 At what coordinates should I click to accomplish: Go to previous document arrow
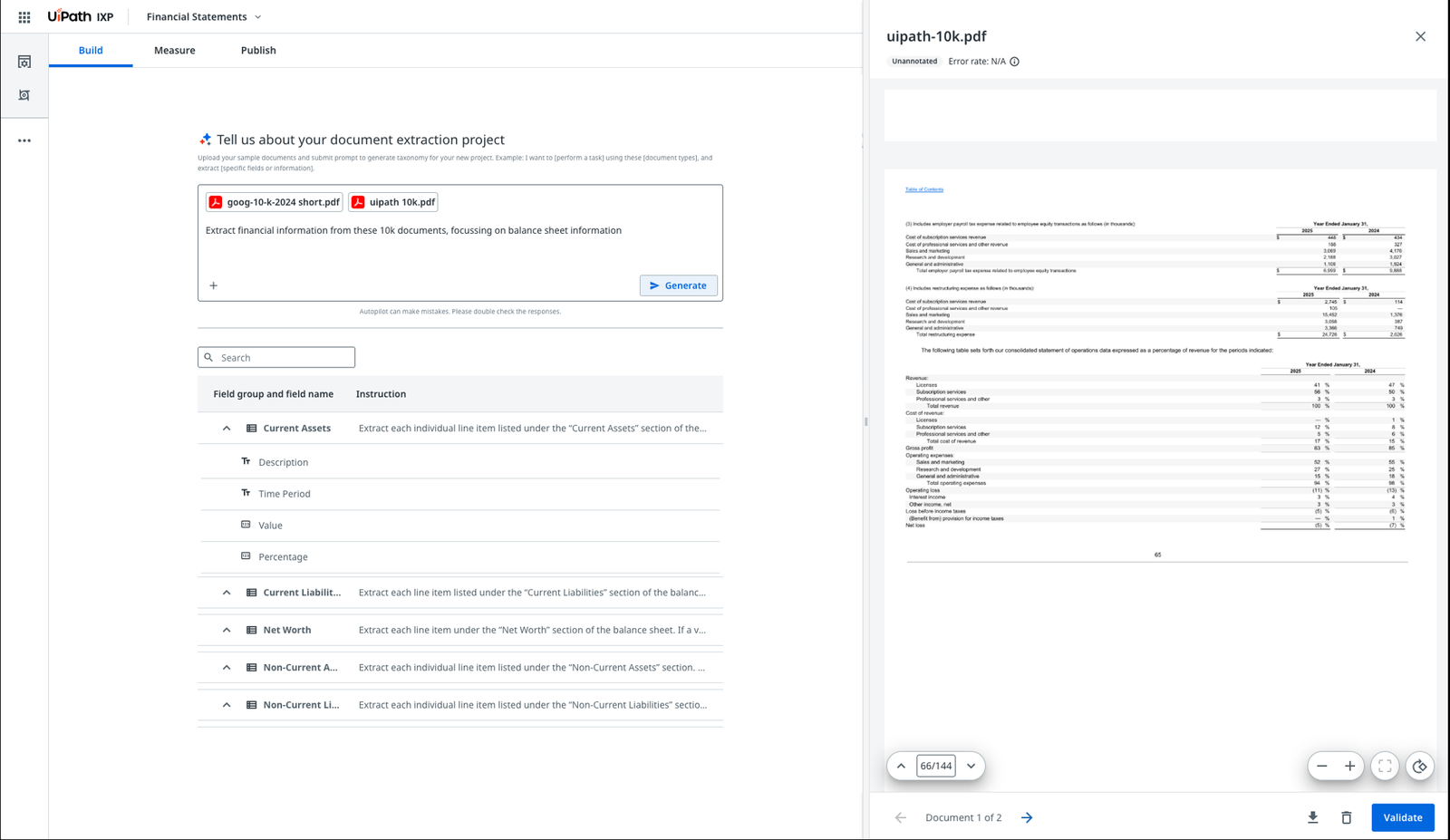pyautogui.click(x=900, y=817)
